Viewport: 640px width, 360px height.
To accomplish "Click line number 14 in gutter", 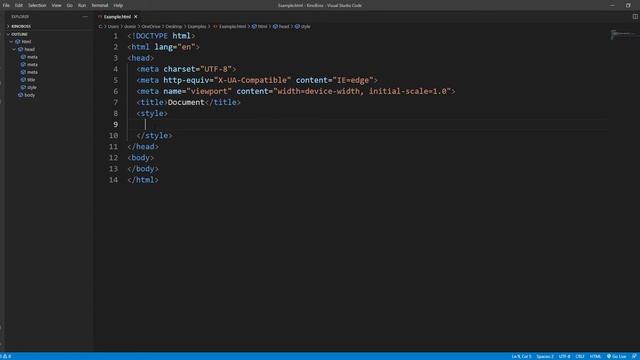I will pos(113,180).
